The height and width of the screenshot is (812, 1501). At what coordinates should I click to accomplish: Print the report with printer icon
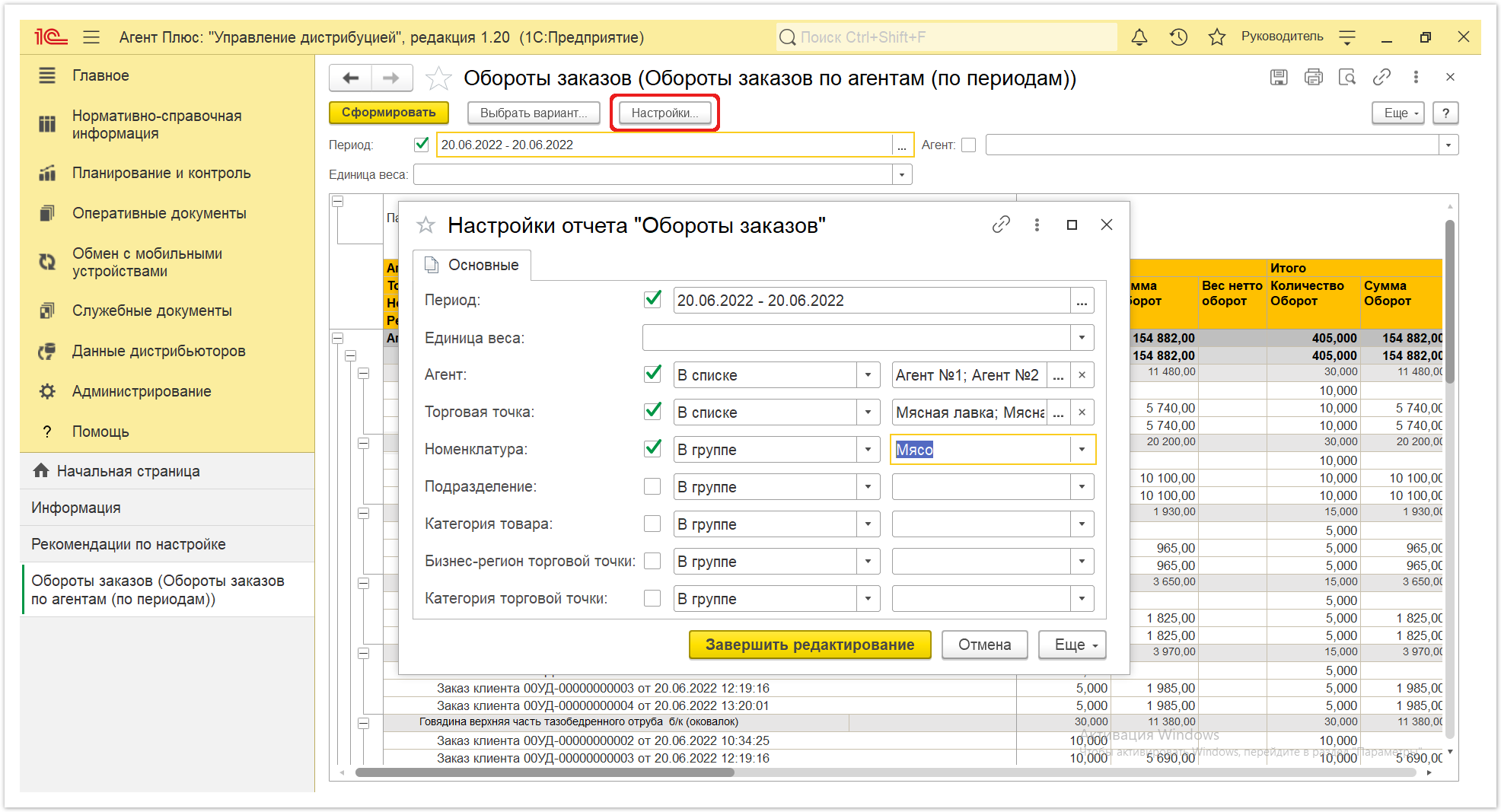[x=1313, y=77]
